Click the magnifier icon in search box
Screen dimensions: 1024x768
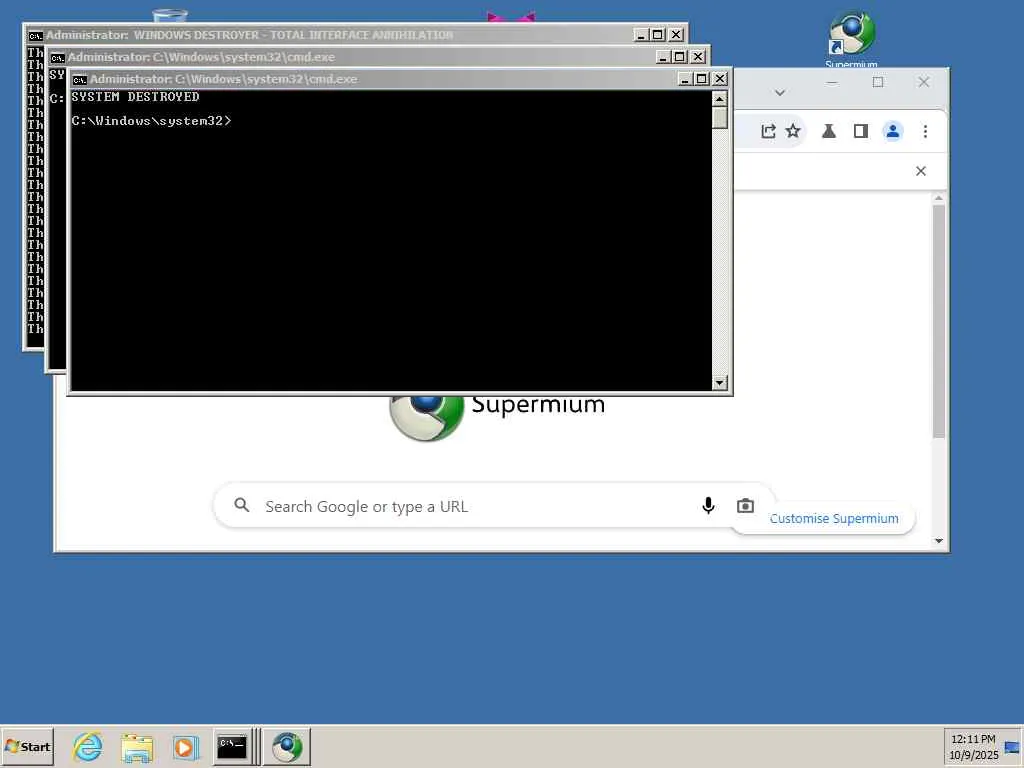242,505
